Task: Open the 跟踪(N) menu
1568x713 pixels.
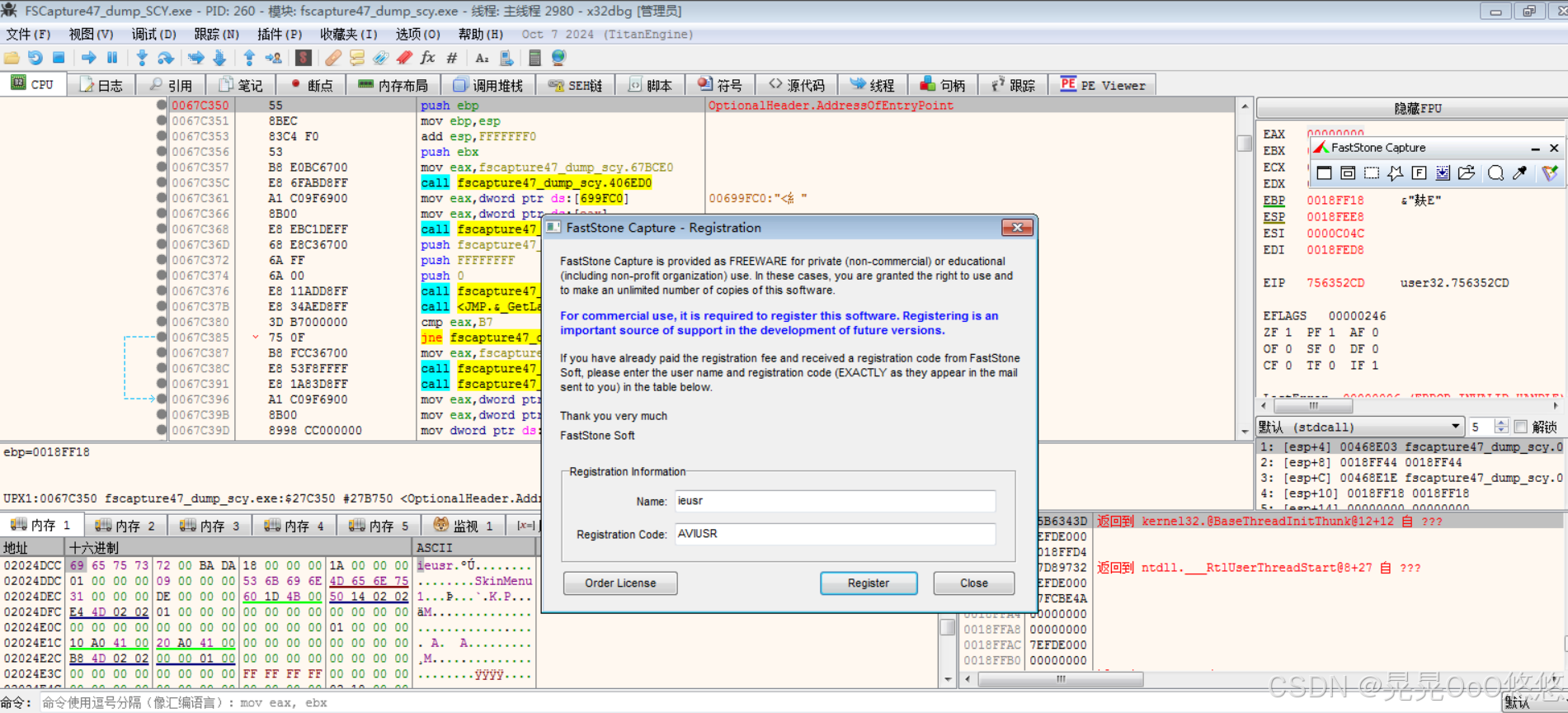Action: 216,34
